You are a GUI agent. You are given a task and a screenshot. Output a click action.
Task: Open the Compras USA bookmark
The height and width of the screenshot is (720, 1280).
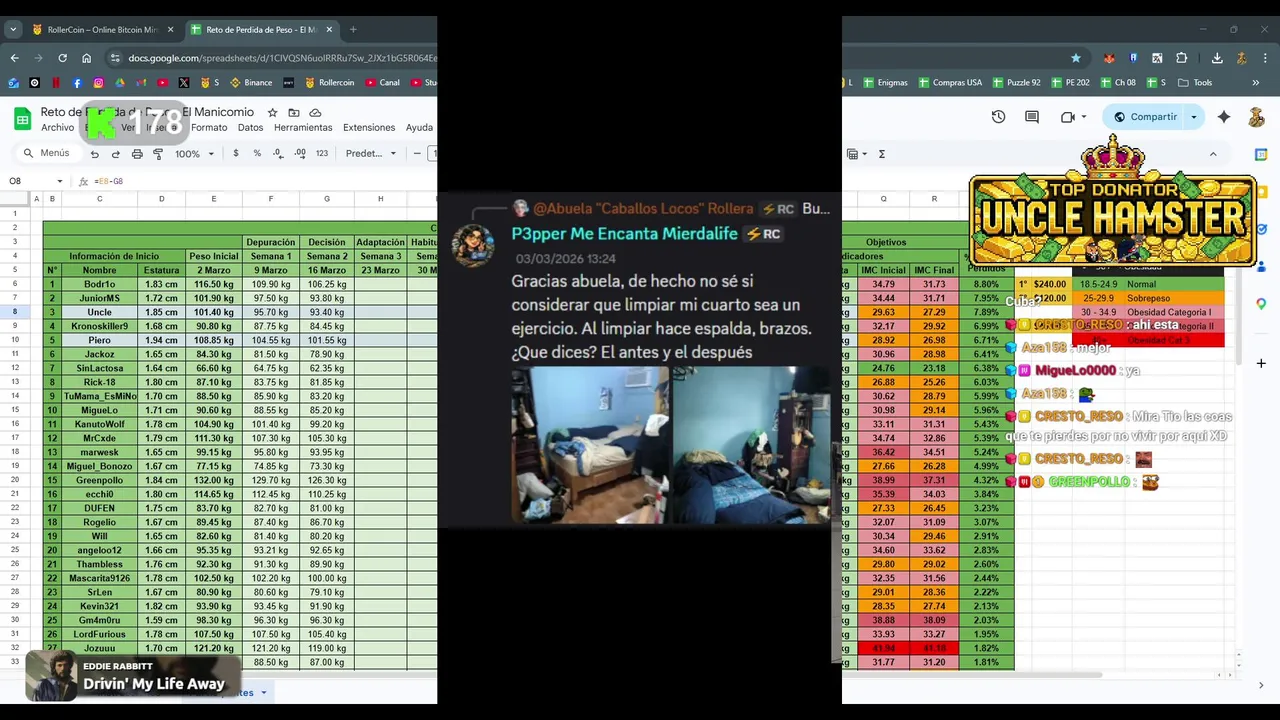click(x=950, y=83)
